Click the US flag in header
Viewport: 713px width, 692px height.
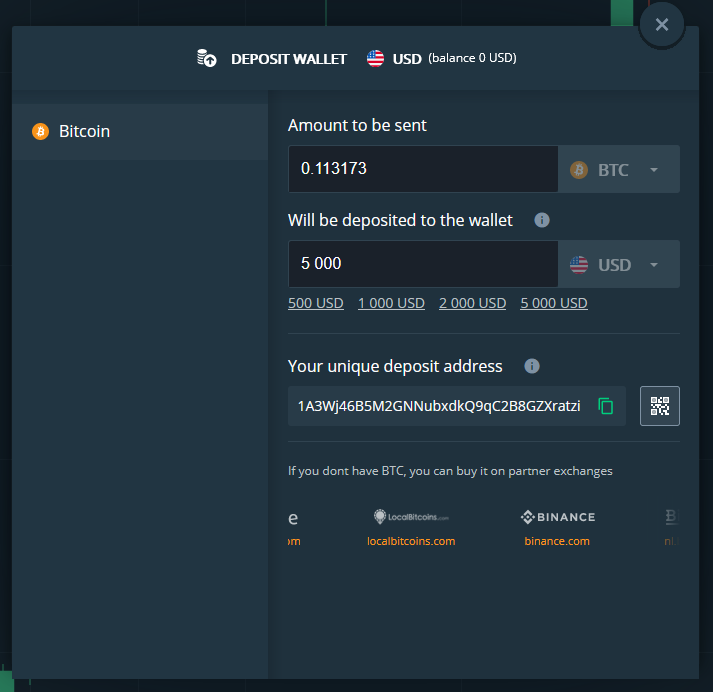coord(375,59)
